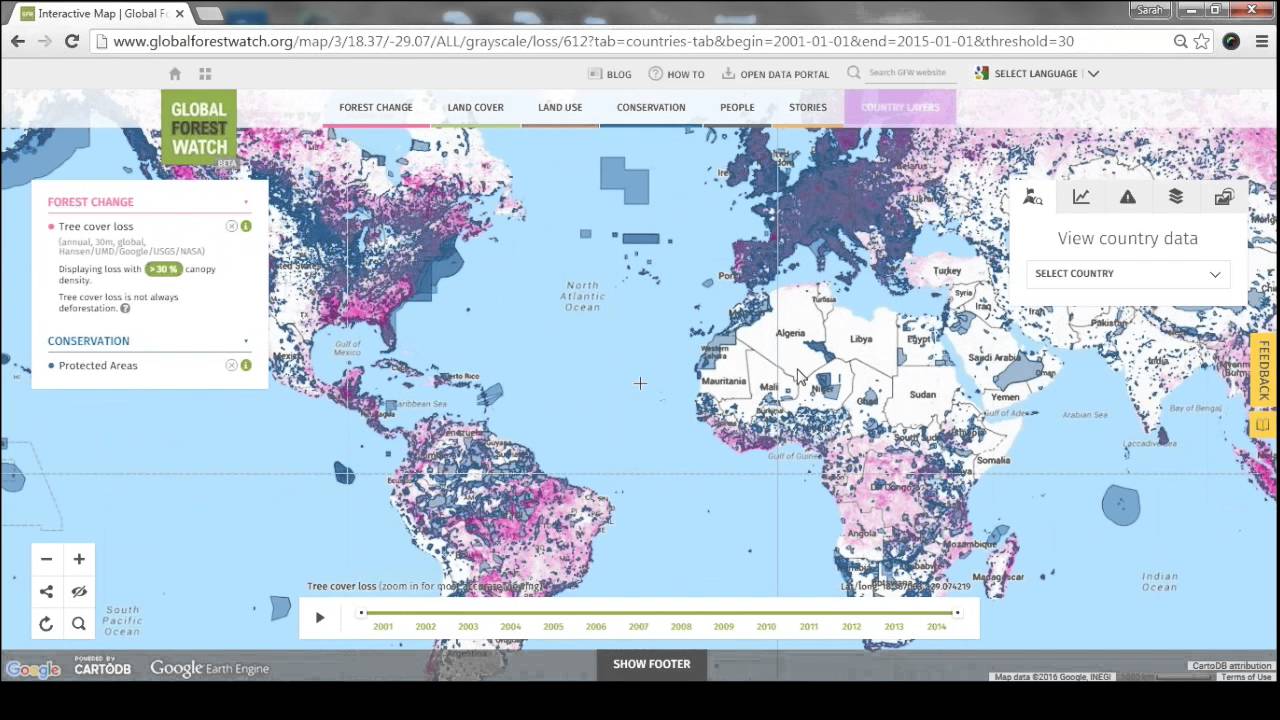
Task: Click the deforestation question mark help icon
Action: tap(125, 308)
